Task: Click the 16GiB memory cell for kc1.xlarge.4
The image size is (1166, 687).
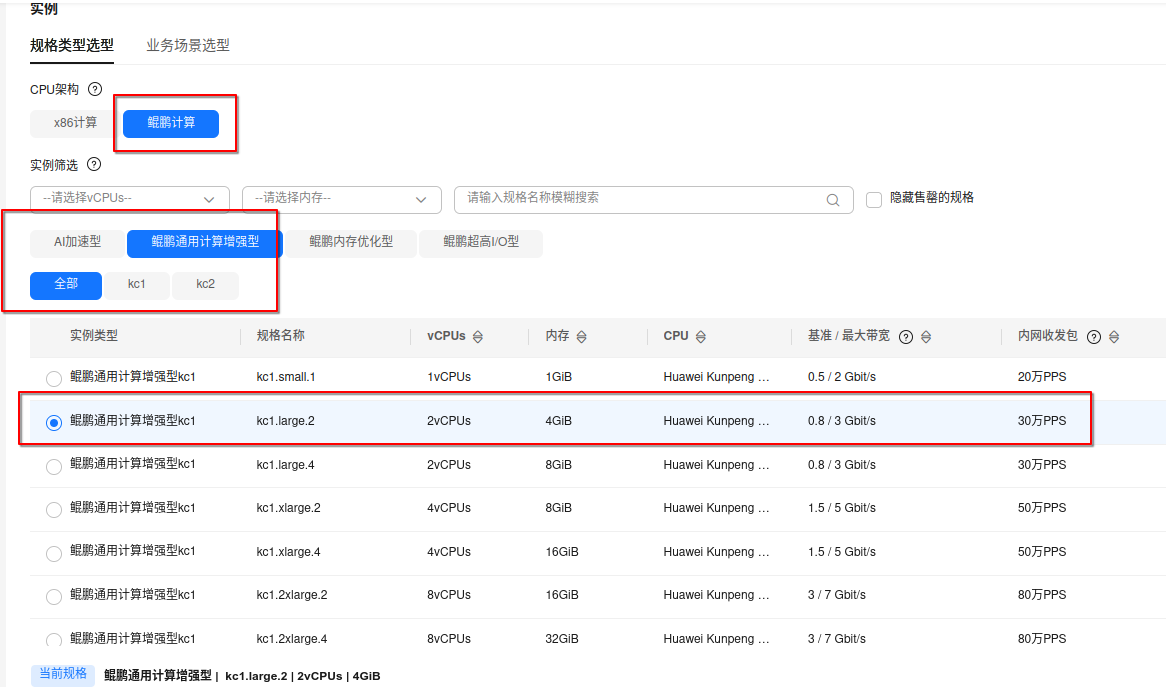Action: pyautogui.click(x=561, y=552)
